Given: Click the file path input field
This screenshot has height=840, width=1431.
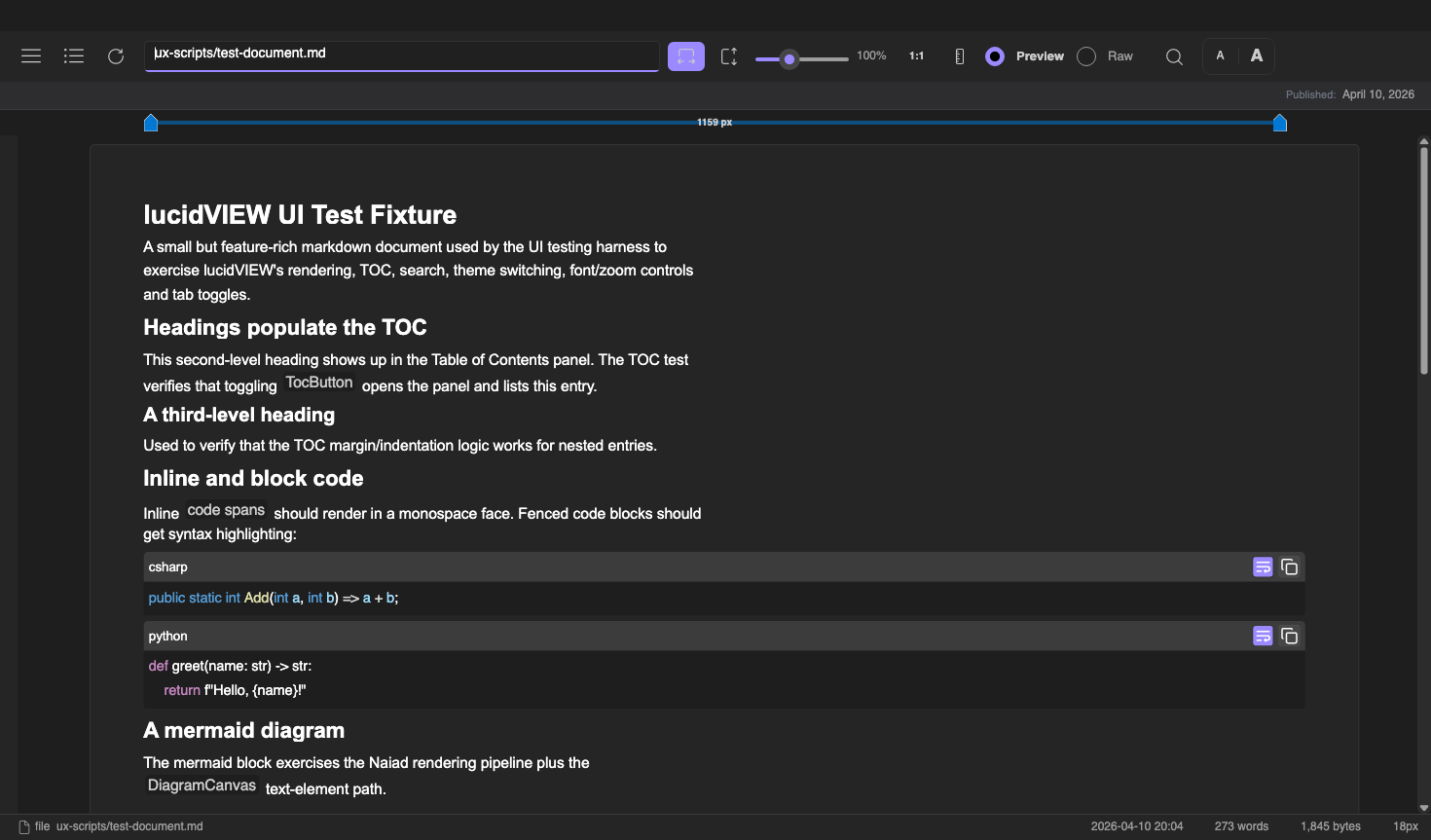Looking at the screenshot, I should (x=402, y=55).
